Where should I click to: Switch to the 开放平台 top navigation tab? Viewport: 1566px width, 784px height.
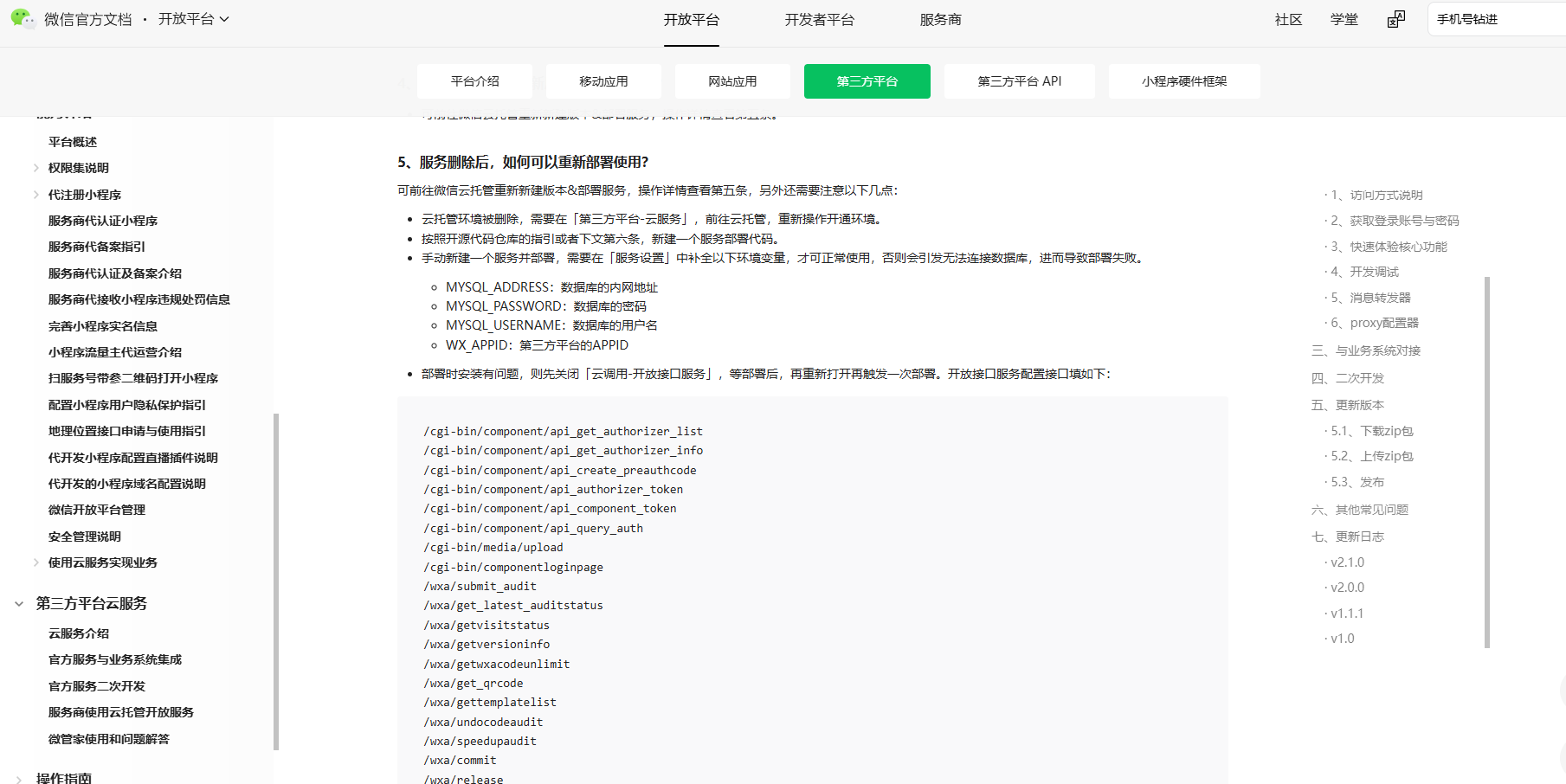pyautogui.click(x=692, y=20)
